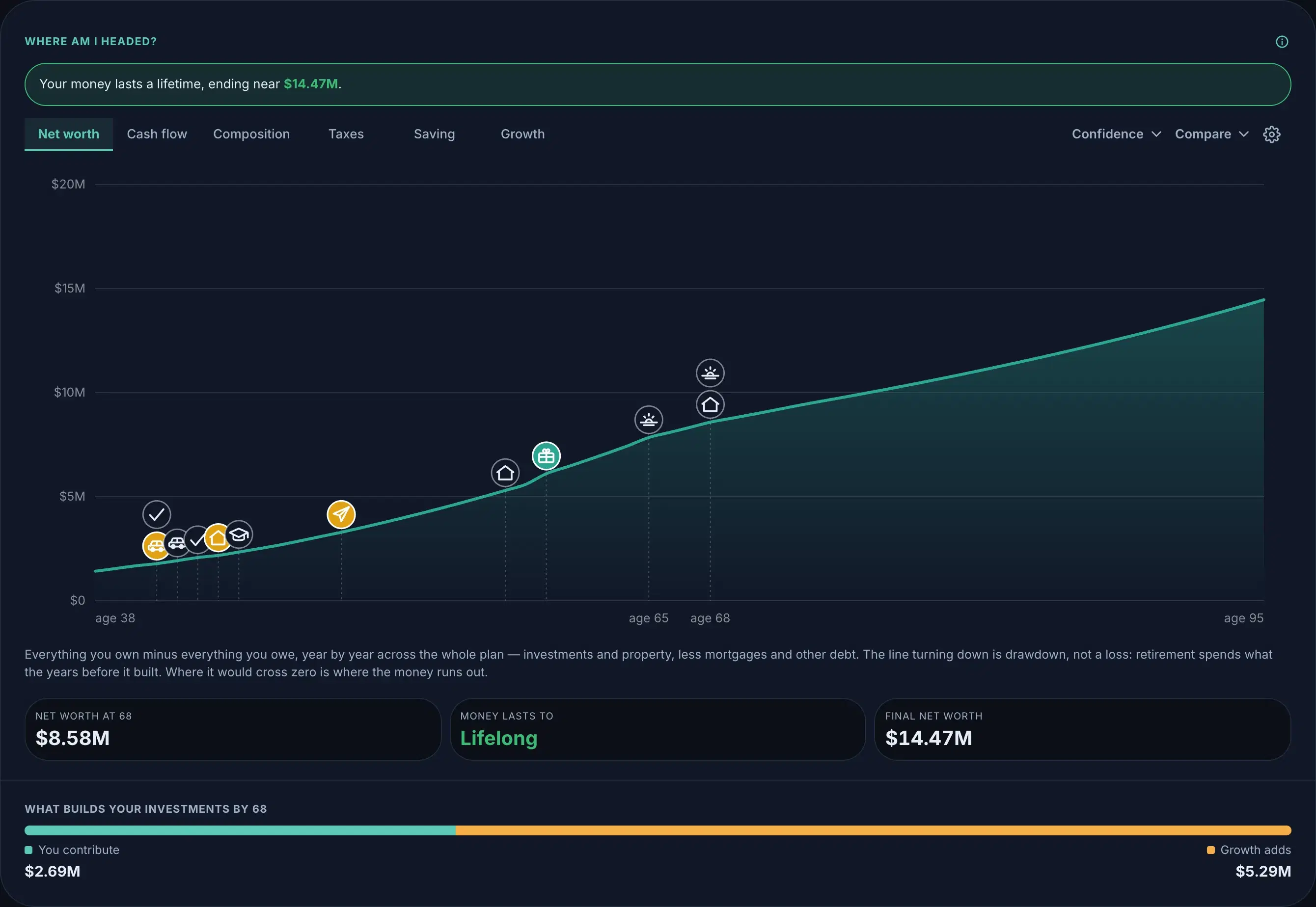
Task: Click the orange Growth adds bar segment
Action: tap(873, 830)
